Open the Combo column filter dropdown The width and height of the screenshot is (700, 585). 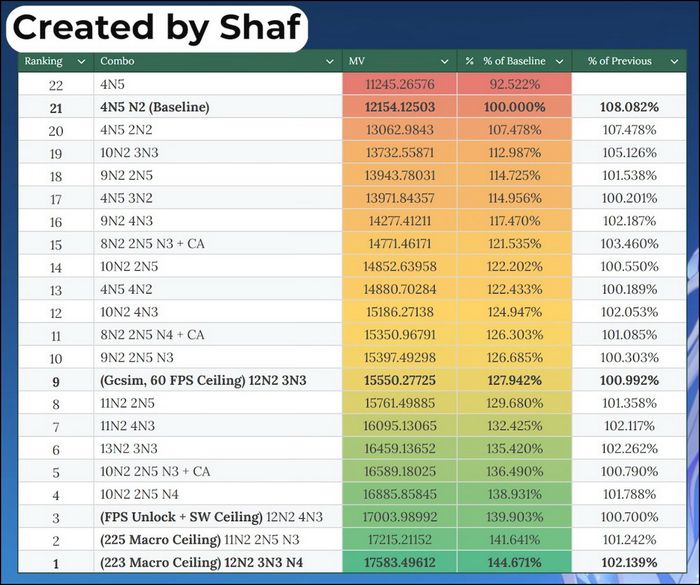point(330,62)
